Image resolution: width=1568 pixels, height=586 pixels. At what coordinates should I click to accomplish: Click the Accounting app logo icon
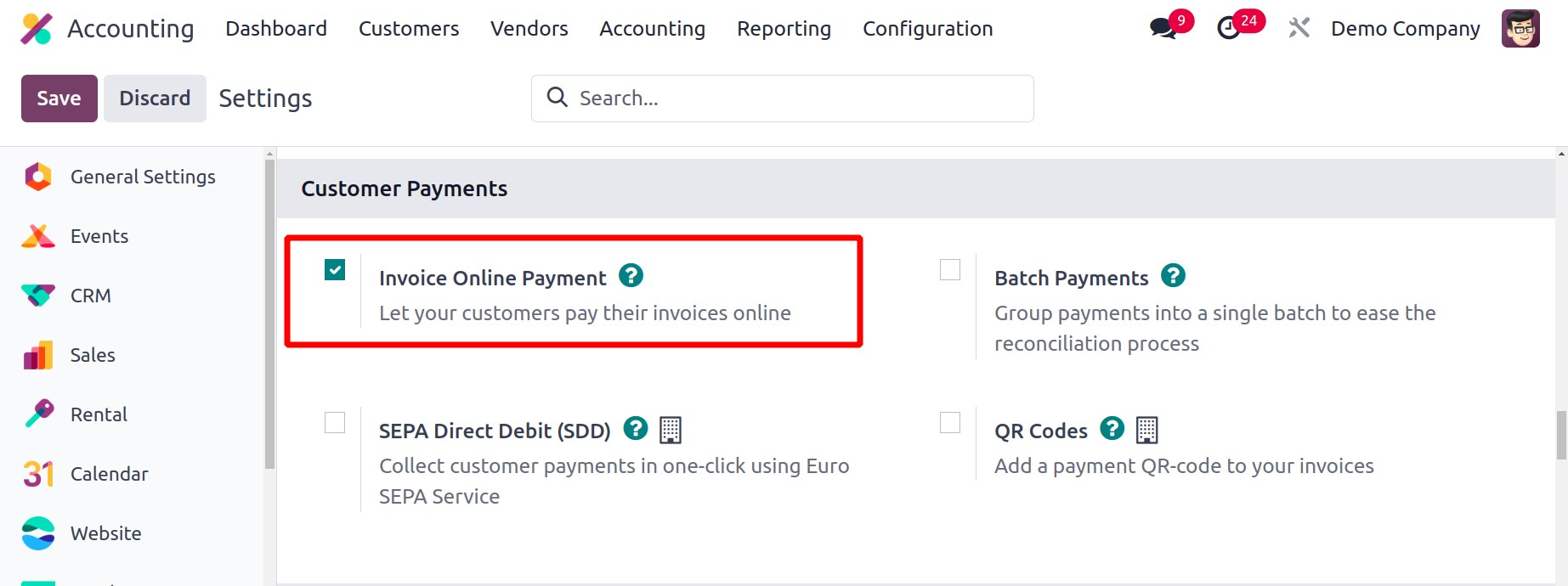(37, 29)
